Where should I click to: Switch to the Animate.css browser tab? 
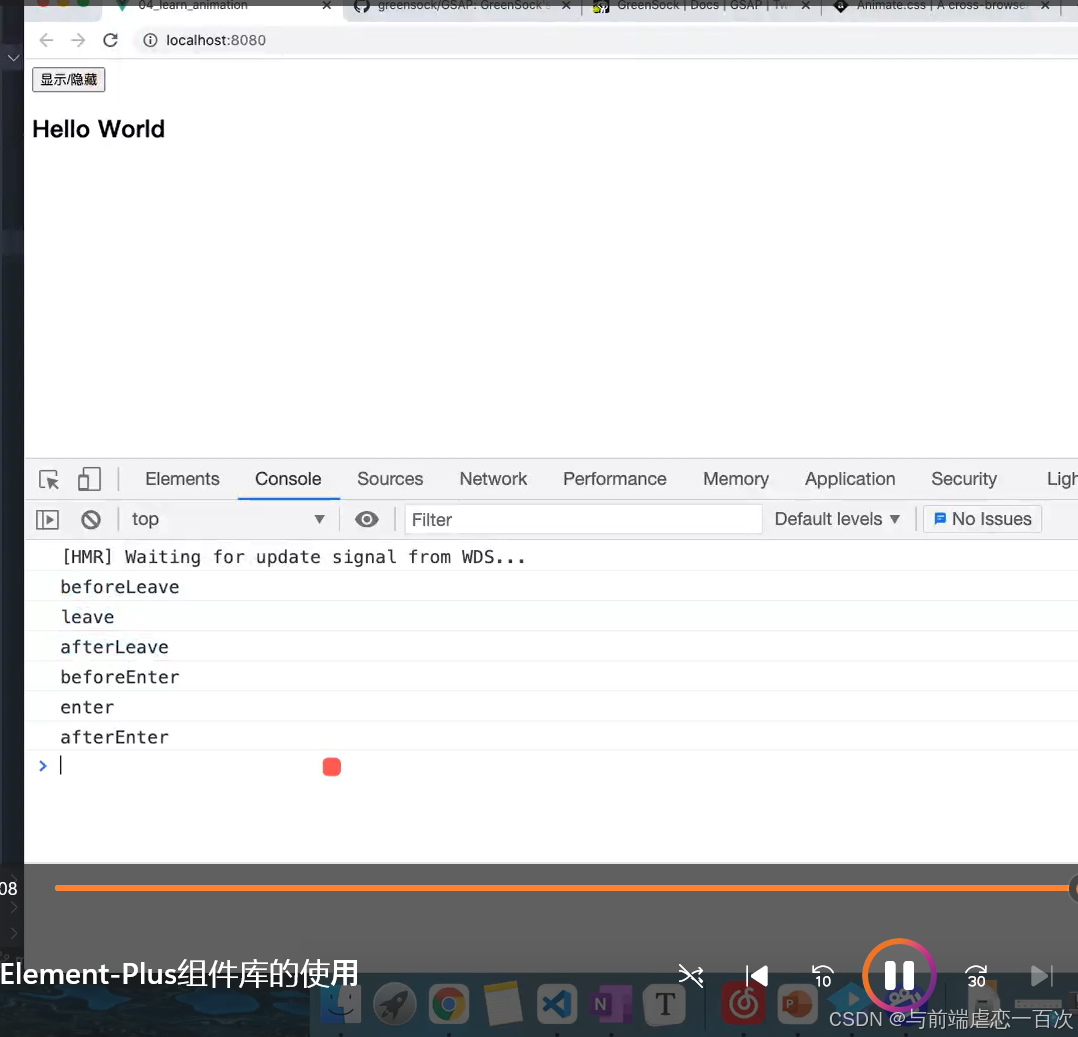click(x=940, y=6)
